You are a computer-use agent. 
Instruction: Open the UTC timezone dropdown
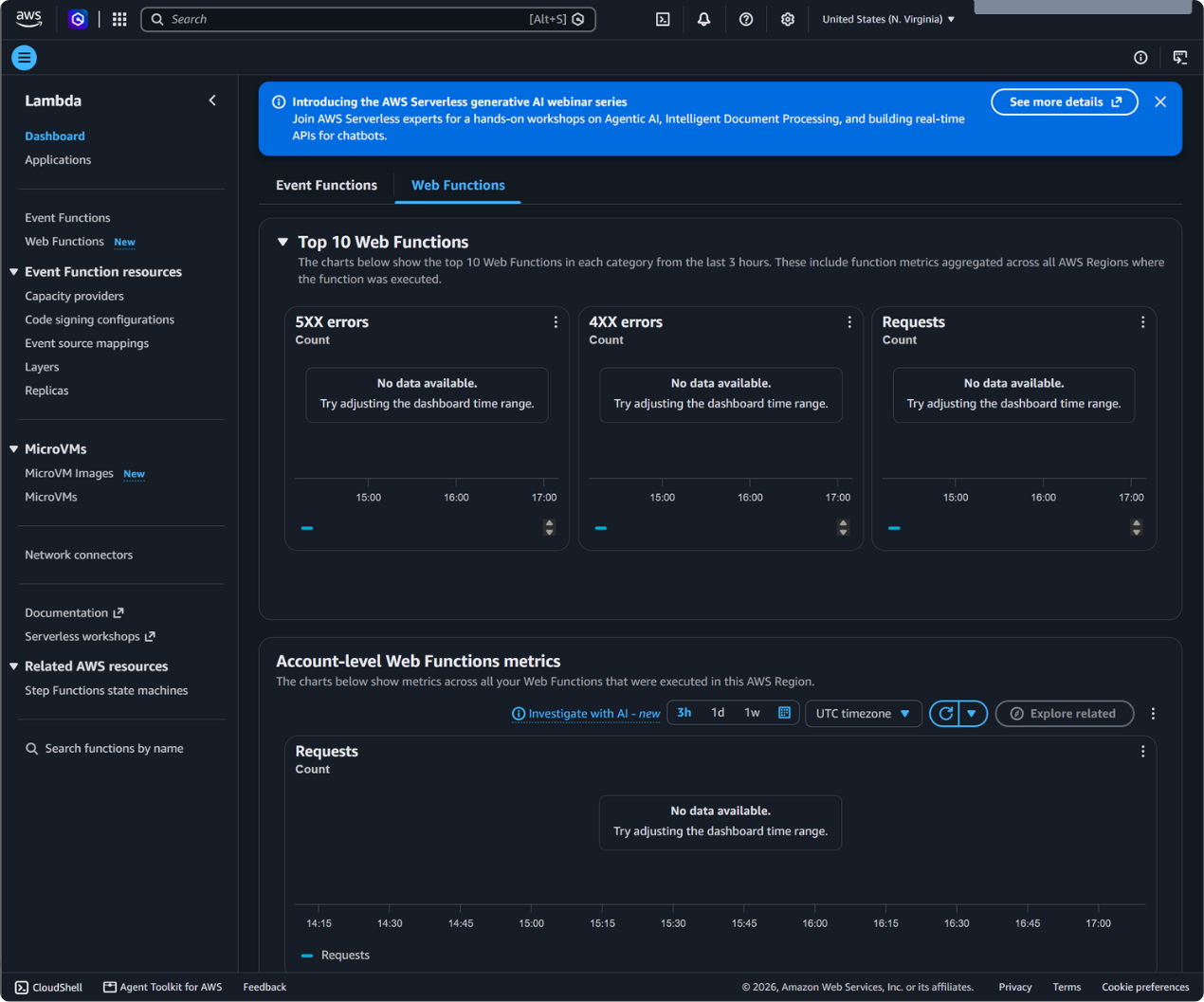tap(863, 714)
